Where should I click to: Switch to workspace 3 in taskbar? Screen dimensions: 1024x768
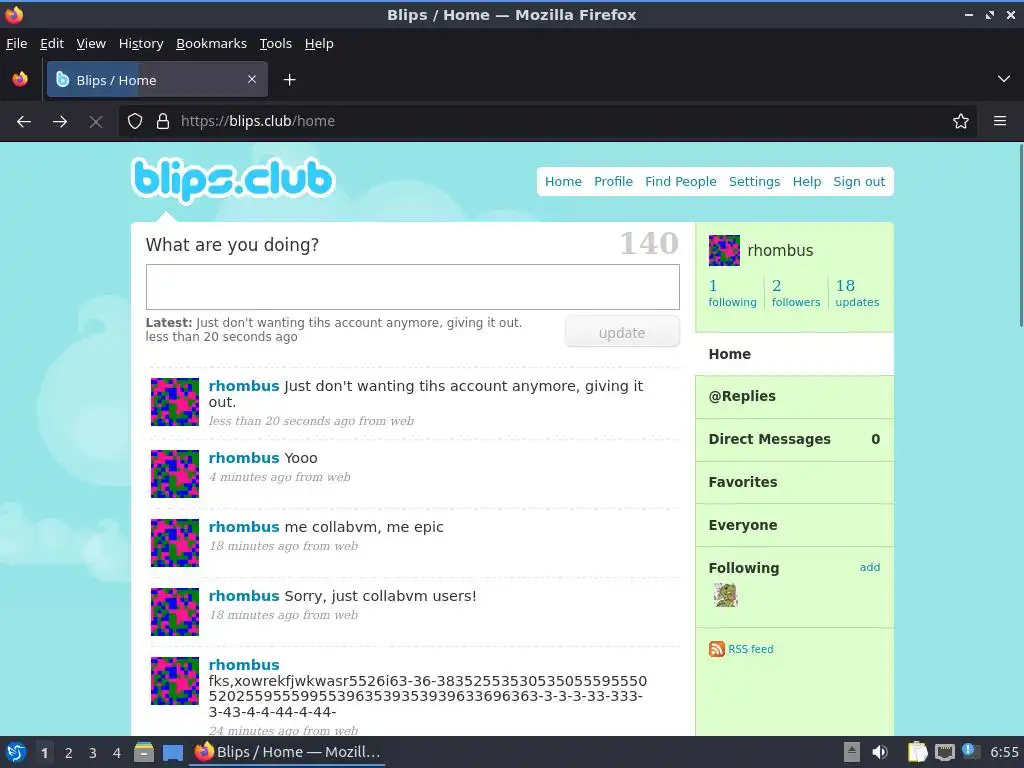[93, 753]
